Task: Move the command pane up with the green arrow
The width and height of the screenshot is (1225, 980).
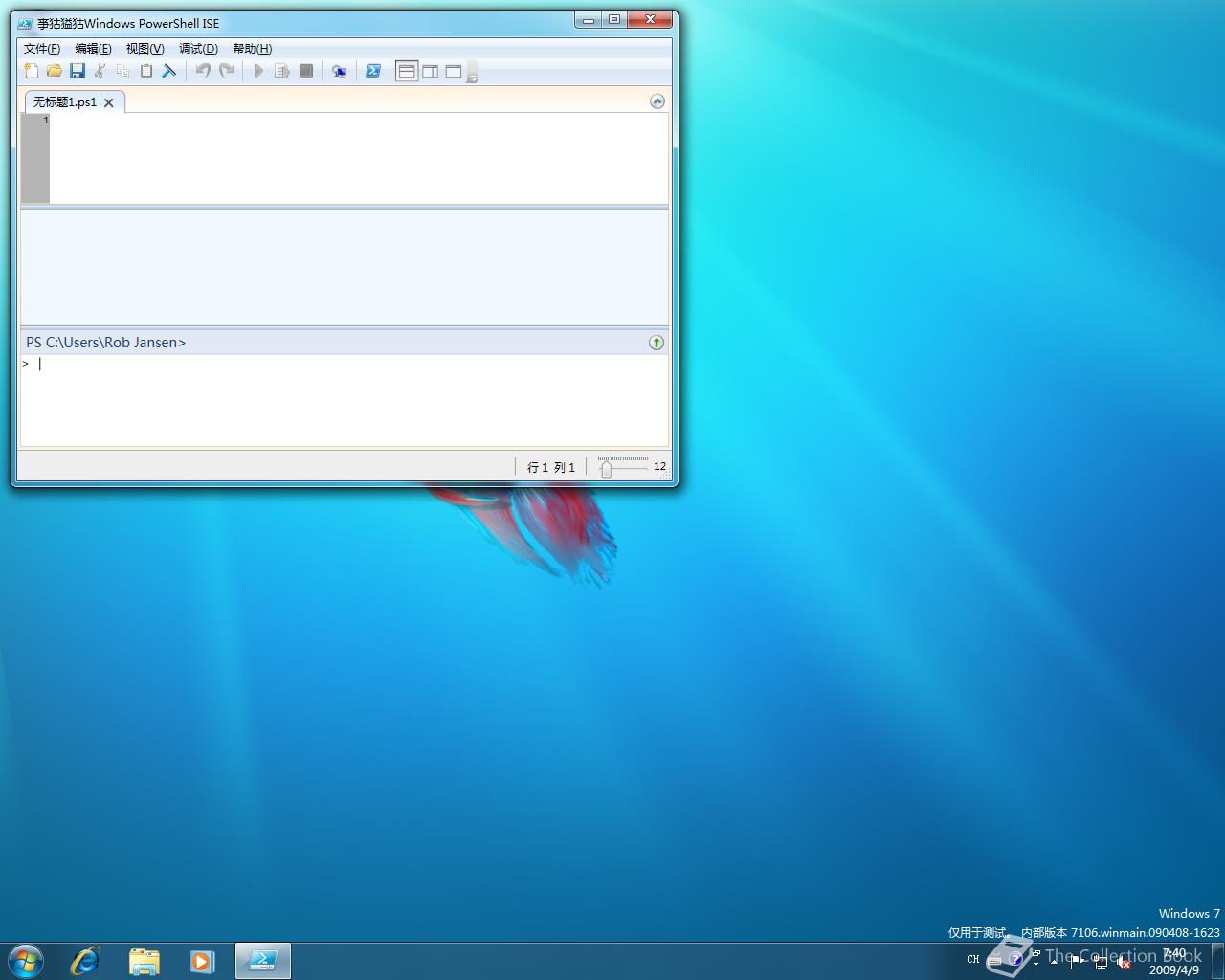Action: point(657,343)
